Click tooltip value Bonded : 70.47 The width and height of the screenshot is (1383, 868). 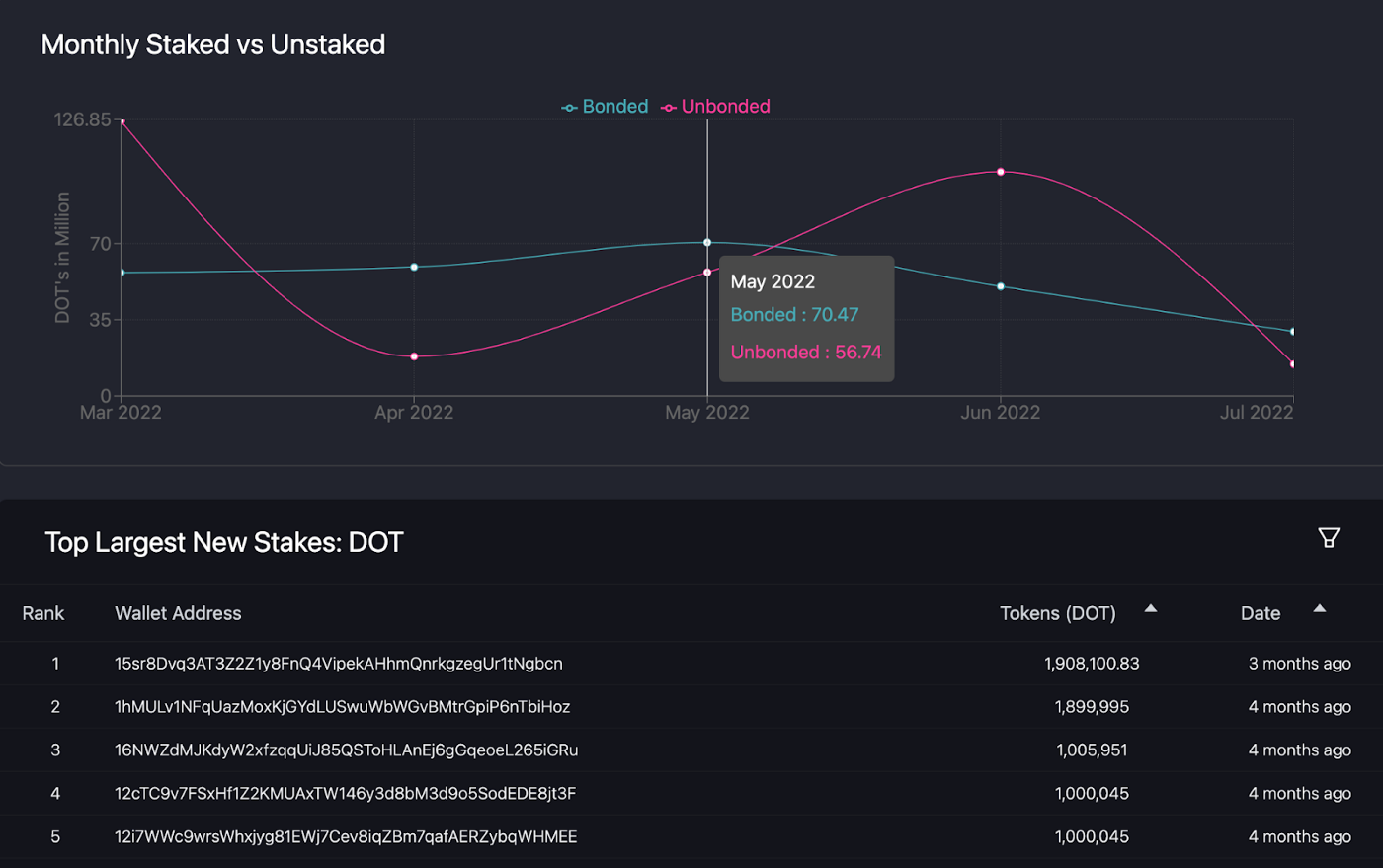tap(794, 315)
